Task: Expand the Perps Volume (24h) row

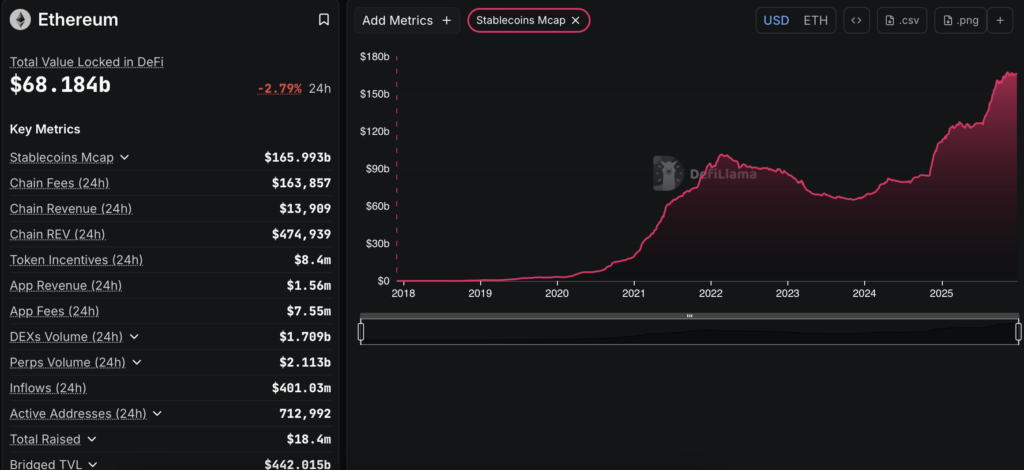Action: point(137,363)
